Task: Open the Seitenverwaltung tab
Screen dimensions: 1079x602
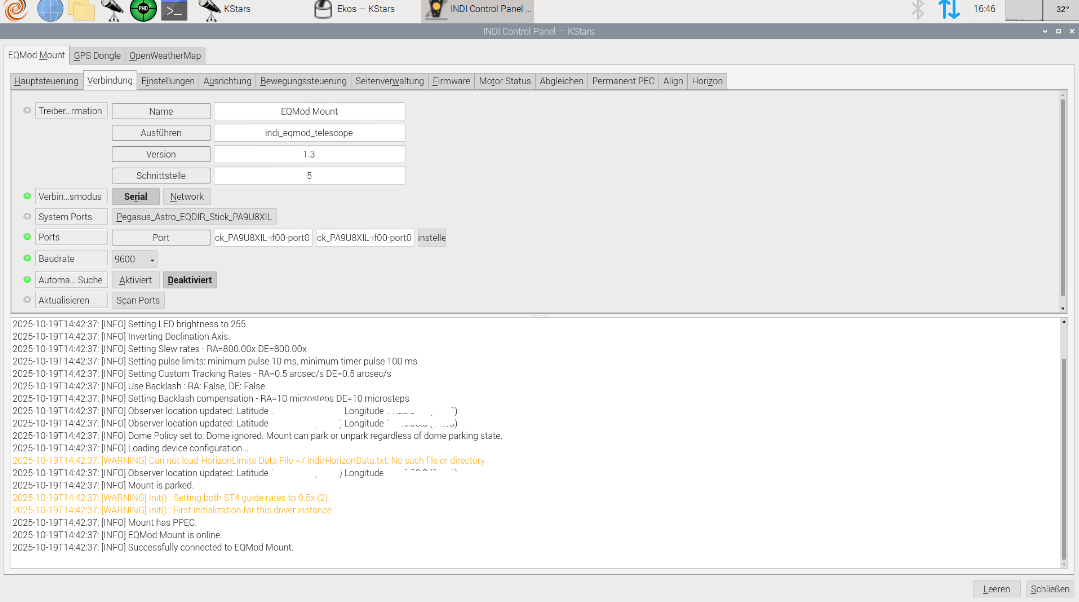Action: pyautogui.click(x=389, y=81)
